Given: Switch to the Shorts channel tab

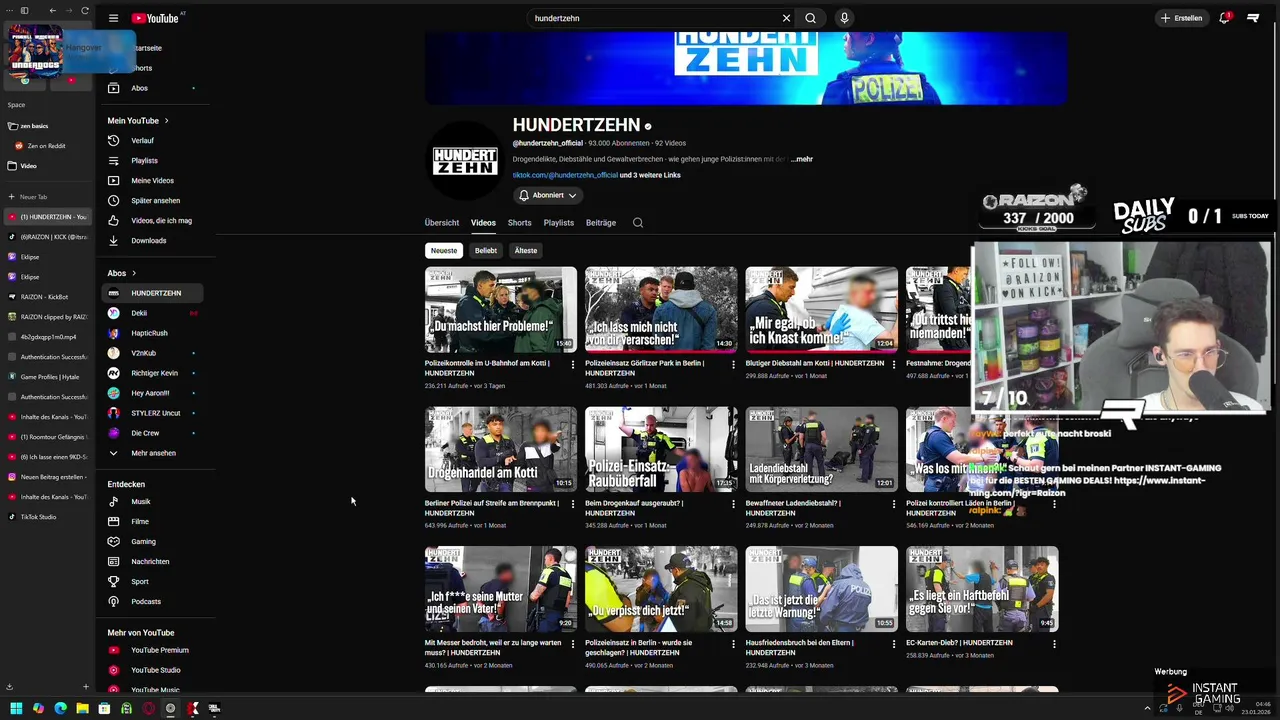Looking at the screenshot, I should click(520, 223).
